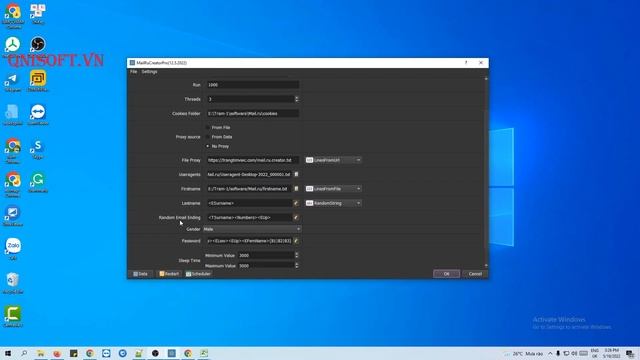Click the Maximum Value spinner arrows
Viewport: 640px width, 360px height.
[x=297, y=266]
